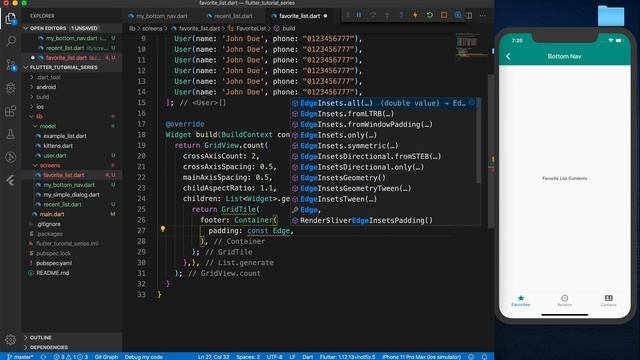Viewport: 640px width, 360px height.
Task: Collapse the screens folder
Action: tap(50, 165)
